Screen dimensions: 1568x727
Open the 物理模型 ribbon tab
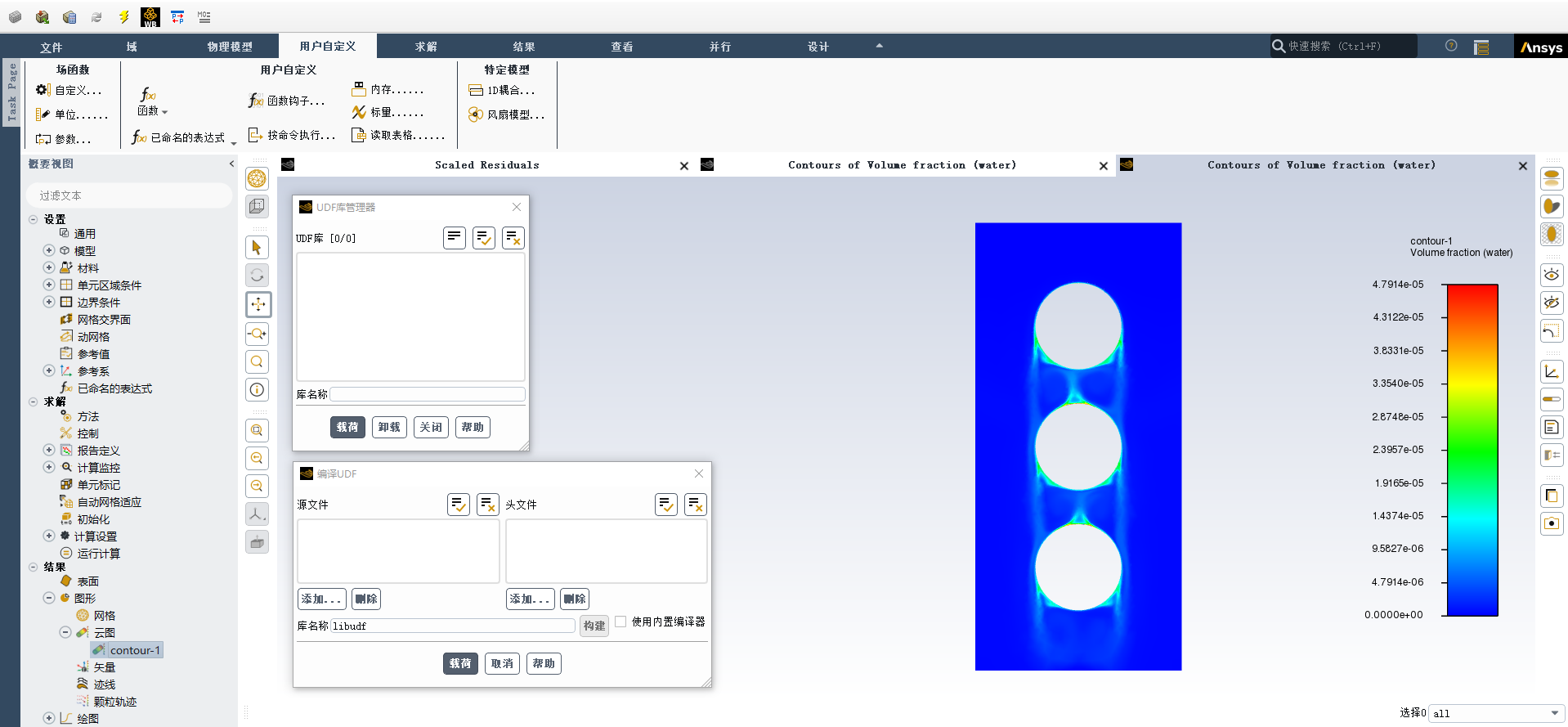point(230,47)
